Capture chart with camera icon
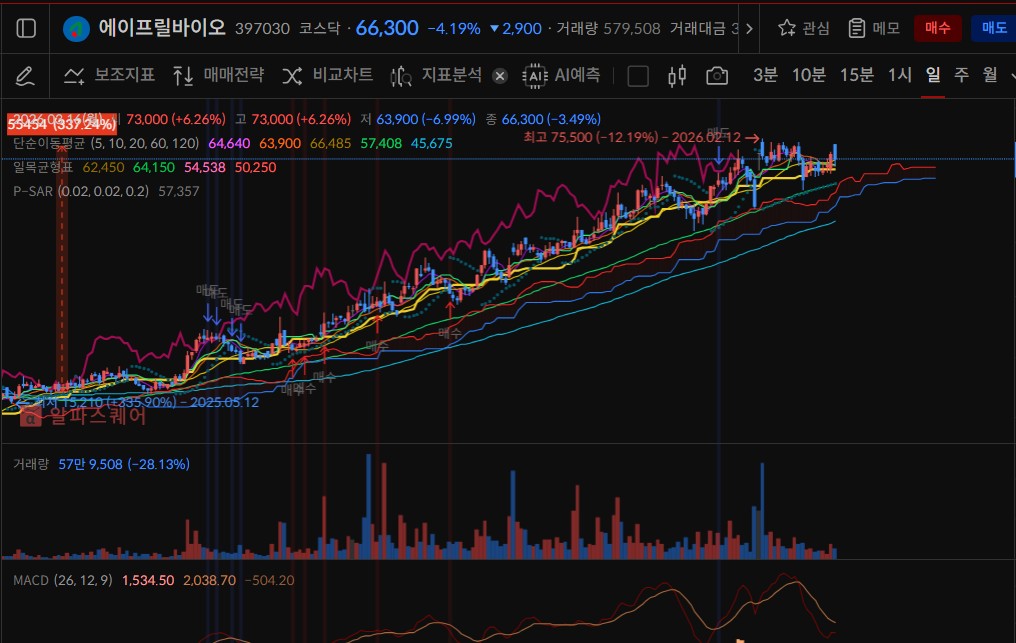This screenshot has width=1016, height=643. point(716,75)
